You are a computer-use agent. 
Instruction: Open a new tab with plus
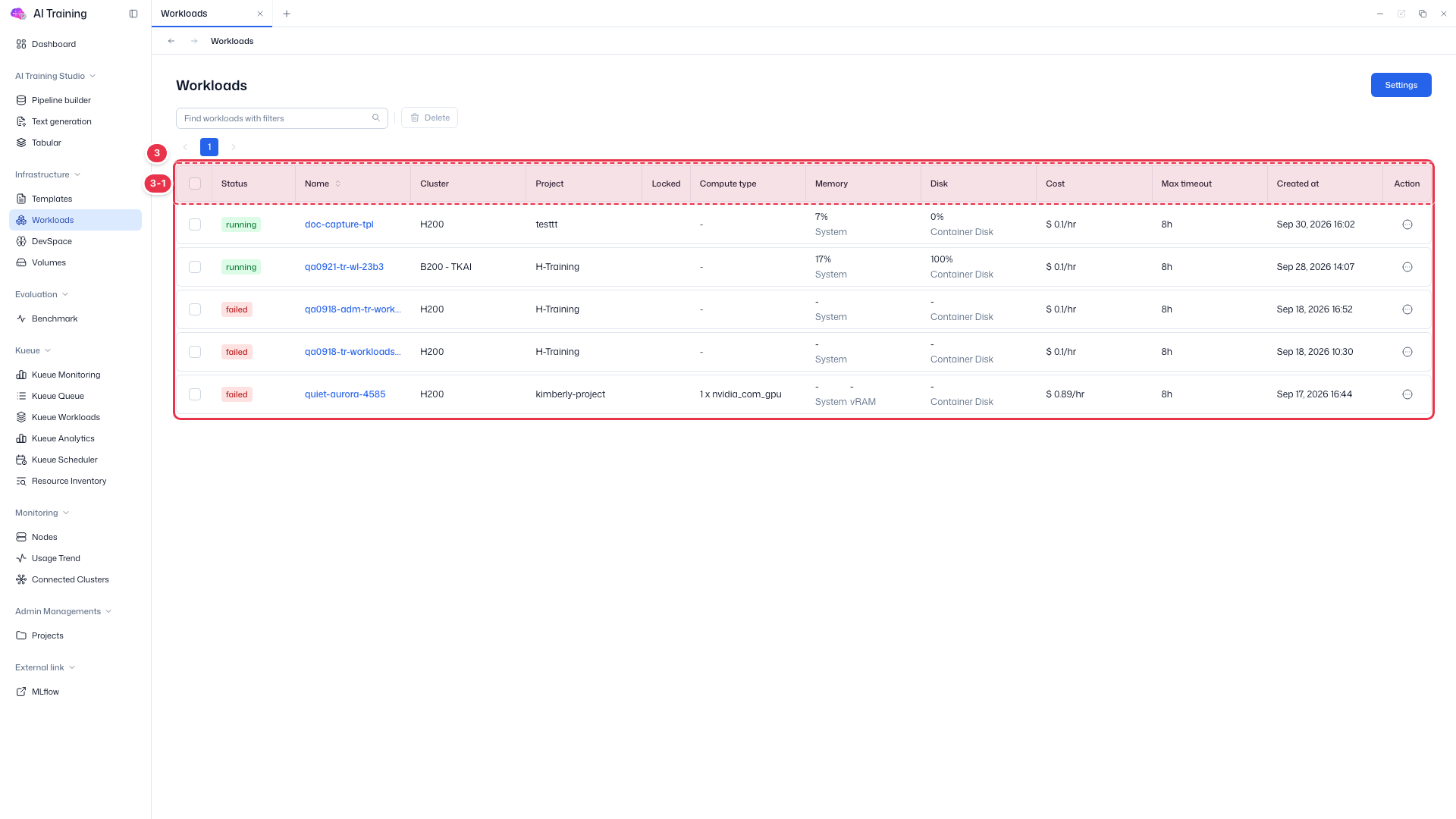pyautogui.click(x=287, y=14)
